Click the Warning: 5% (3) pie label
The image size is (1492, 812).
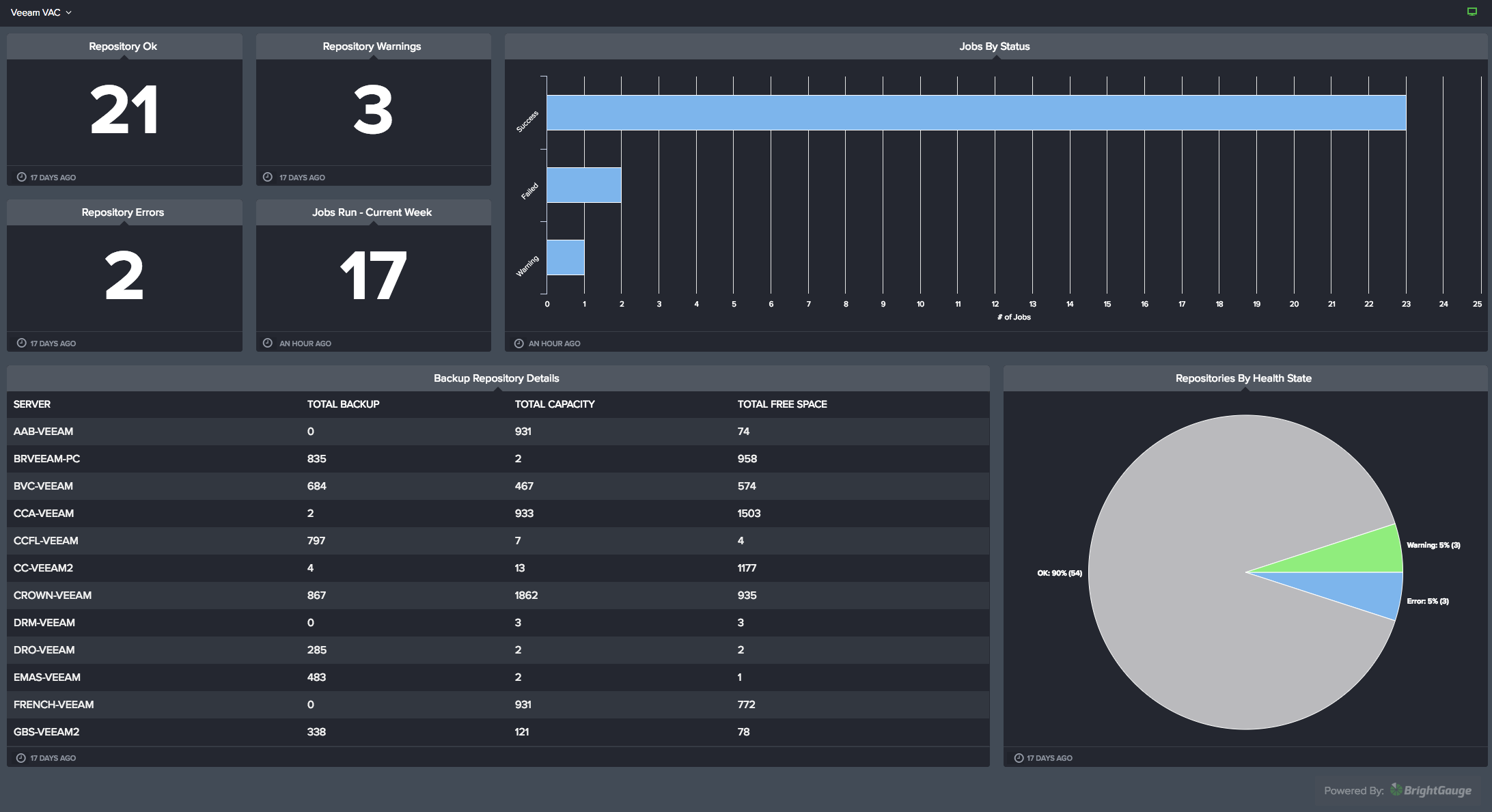click(x=1433, y=545)
